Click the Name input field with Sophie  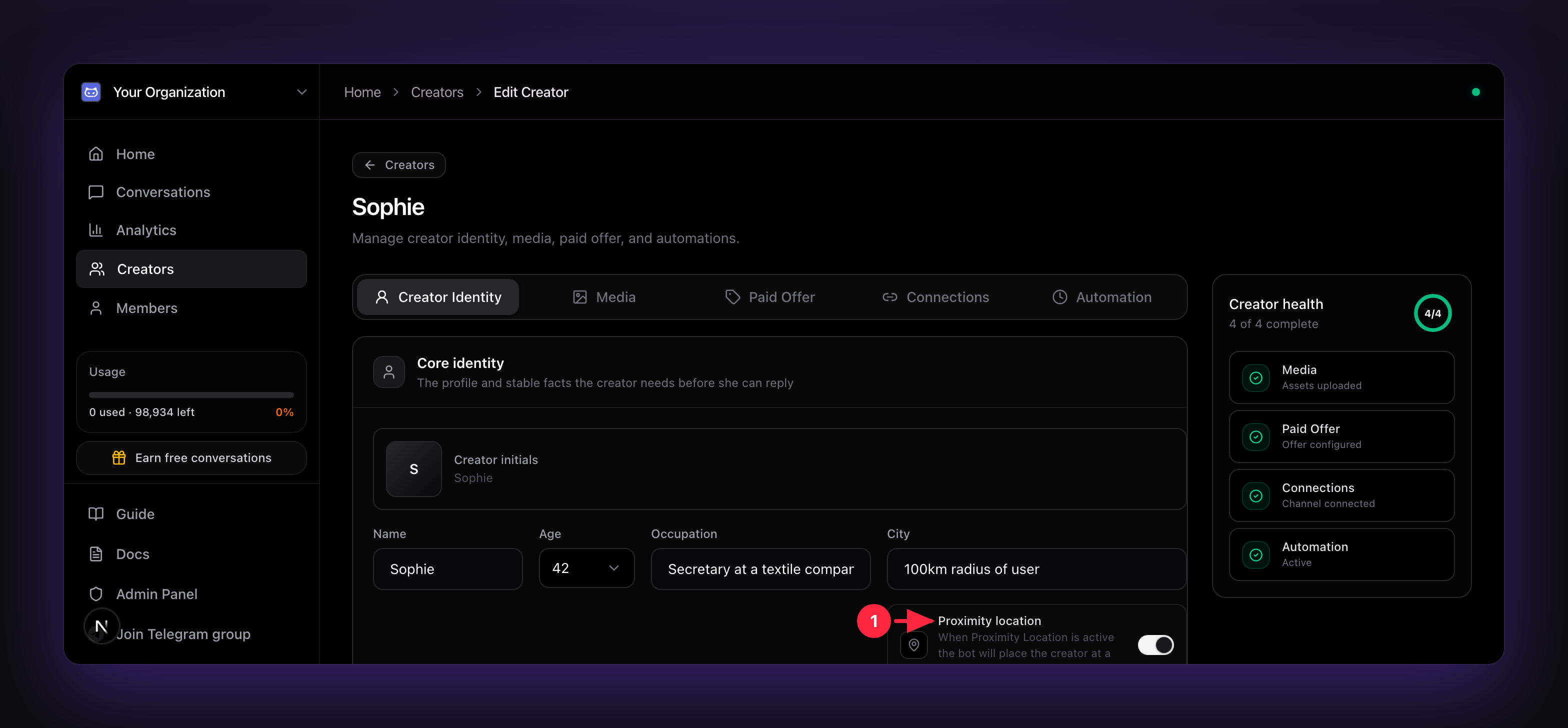click(448, 568)
